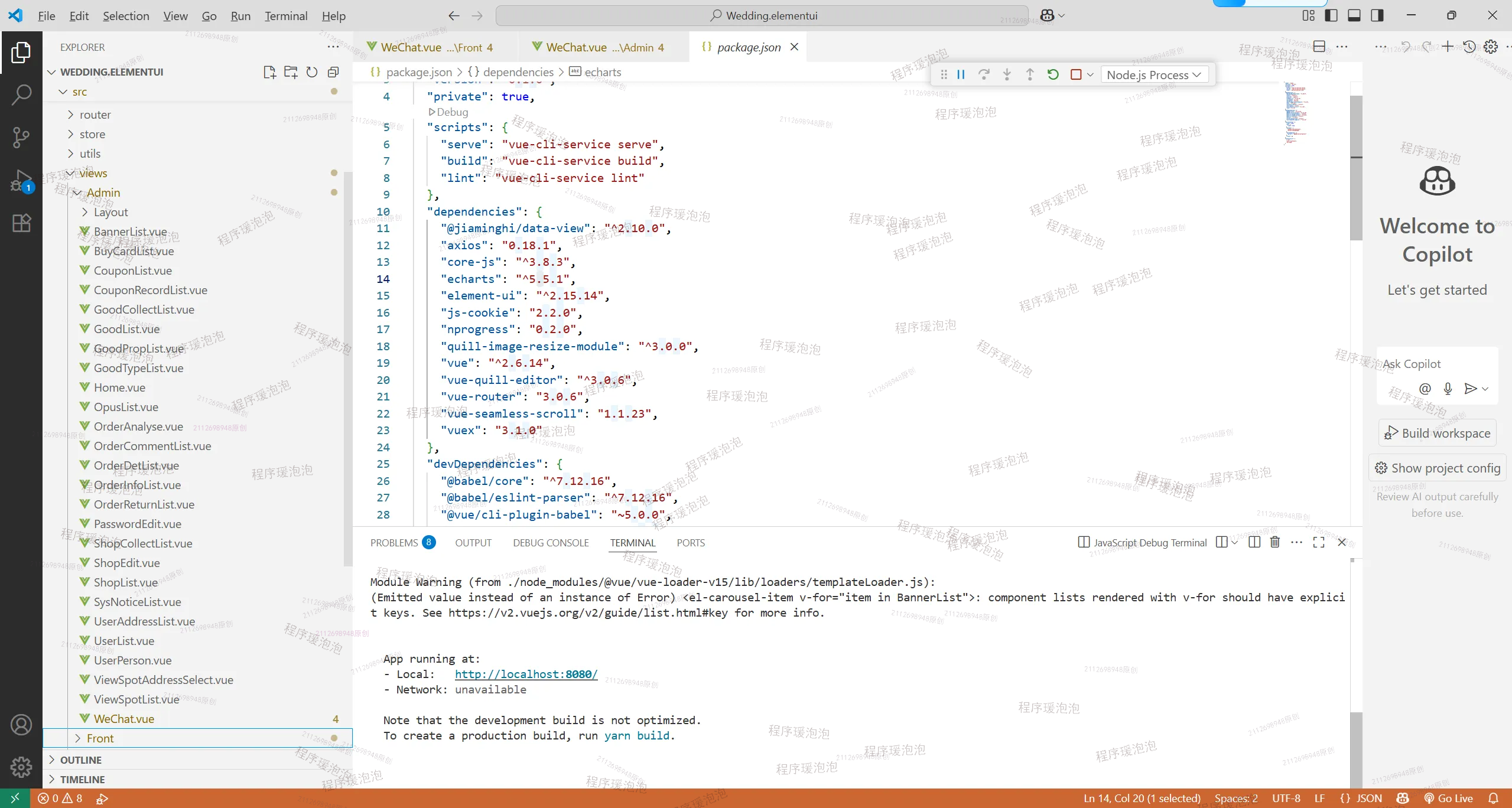
Task: Toggle the primary side bar layout button
Action: coord(1331,15)
